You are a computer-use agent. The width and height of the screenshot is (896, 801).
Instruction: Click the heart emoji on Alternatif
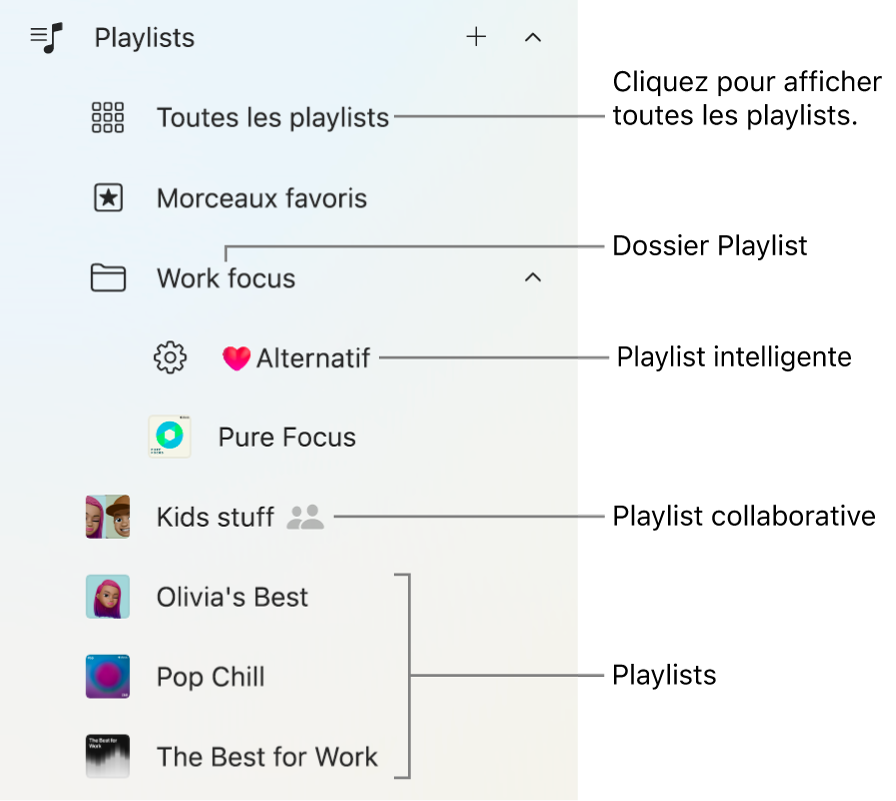(237, 357)
